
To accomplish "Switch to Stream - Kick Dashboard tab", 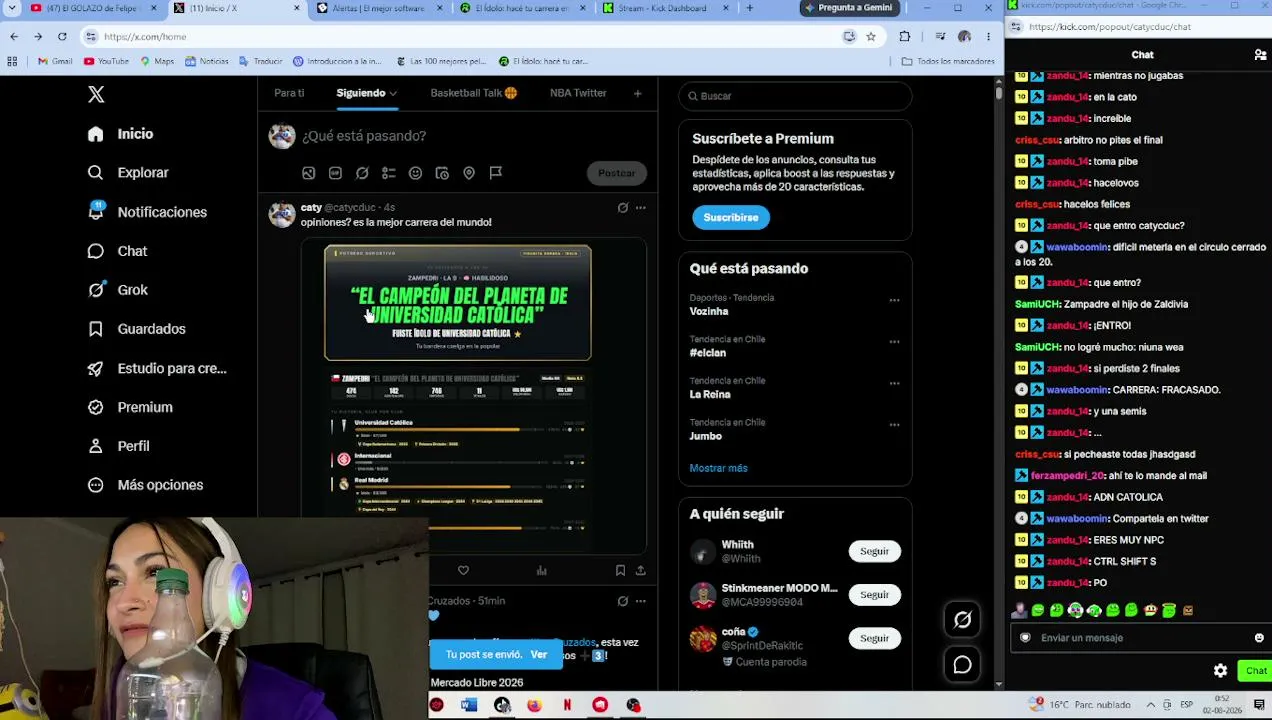I will pos(661,8).
